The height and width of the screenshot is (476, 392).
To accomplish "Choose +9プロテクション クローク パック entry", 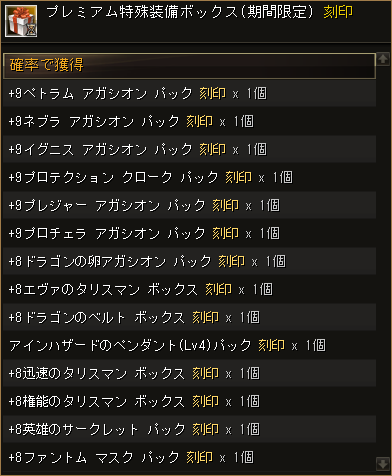I will [189, 177].
